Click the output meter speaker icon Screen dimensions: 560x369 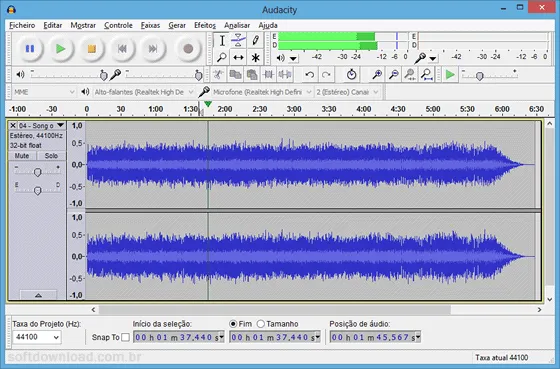pos(281,58)
